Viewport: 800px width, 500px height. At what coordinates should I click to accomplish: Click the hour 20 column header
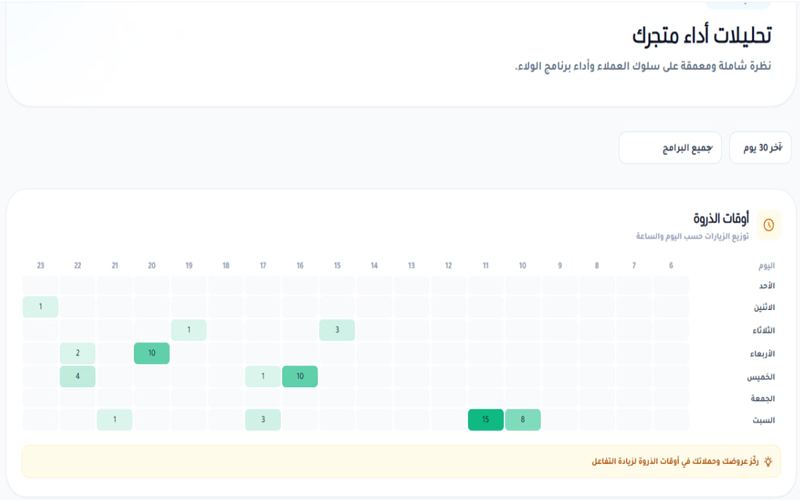click(x=152, y=265)
